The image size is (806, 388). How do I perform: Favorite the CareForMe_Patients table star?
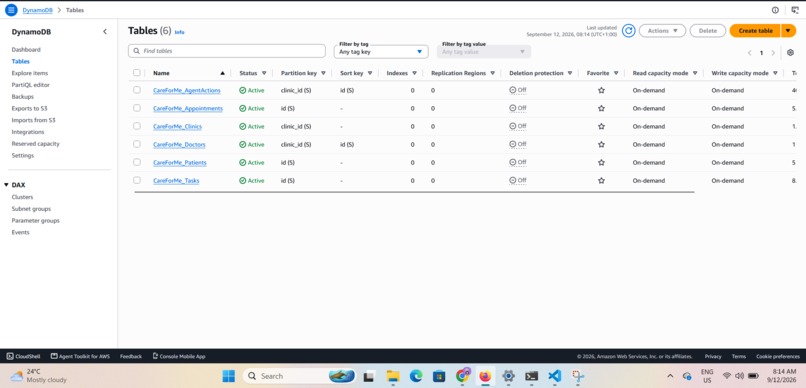click(601, 162)
